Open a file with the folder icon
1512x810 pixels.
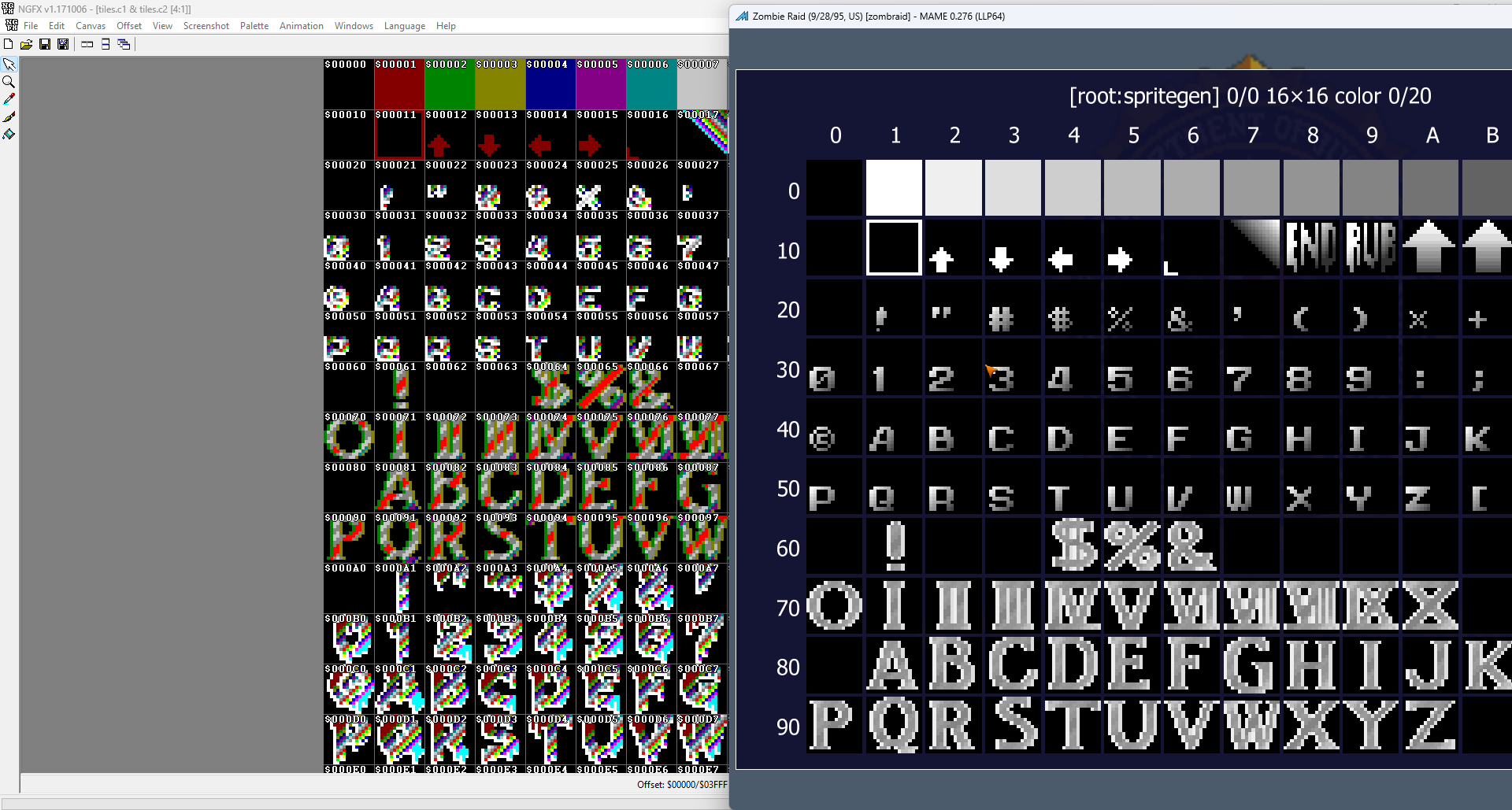(26, 45)
